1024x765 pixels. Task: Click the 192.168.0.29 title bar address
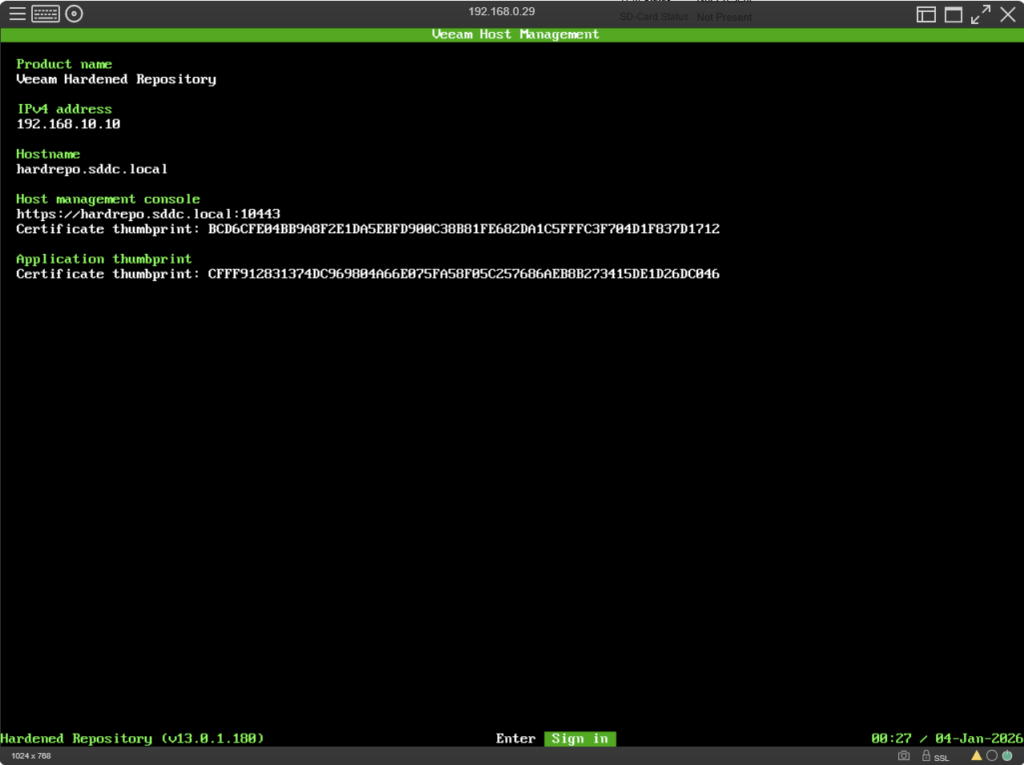point(501,11)
